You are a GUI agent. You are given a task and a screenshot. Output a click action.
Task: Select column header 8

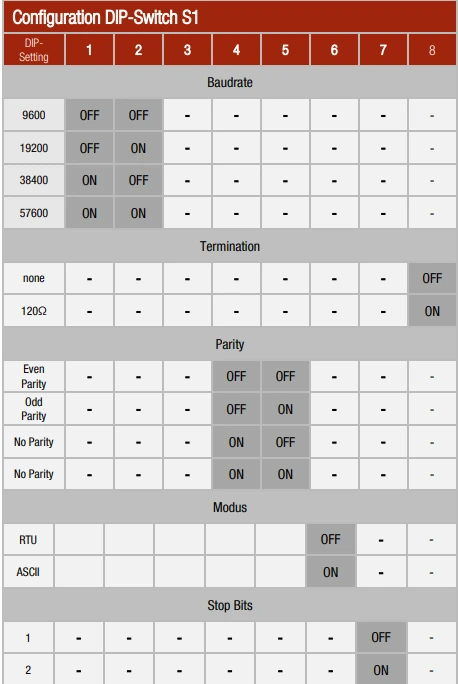point(432,50)
